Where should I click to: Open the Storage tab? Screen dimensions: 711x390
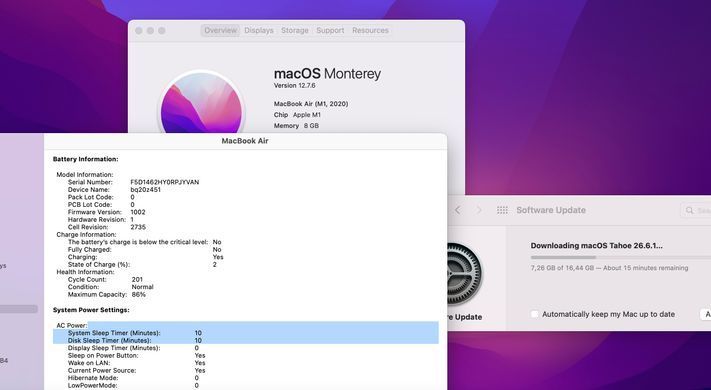pos(295,30)
